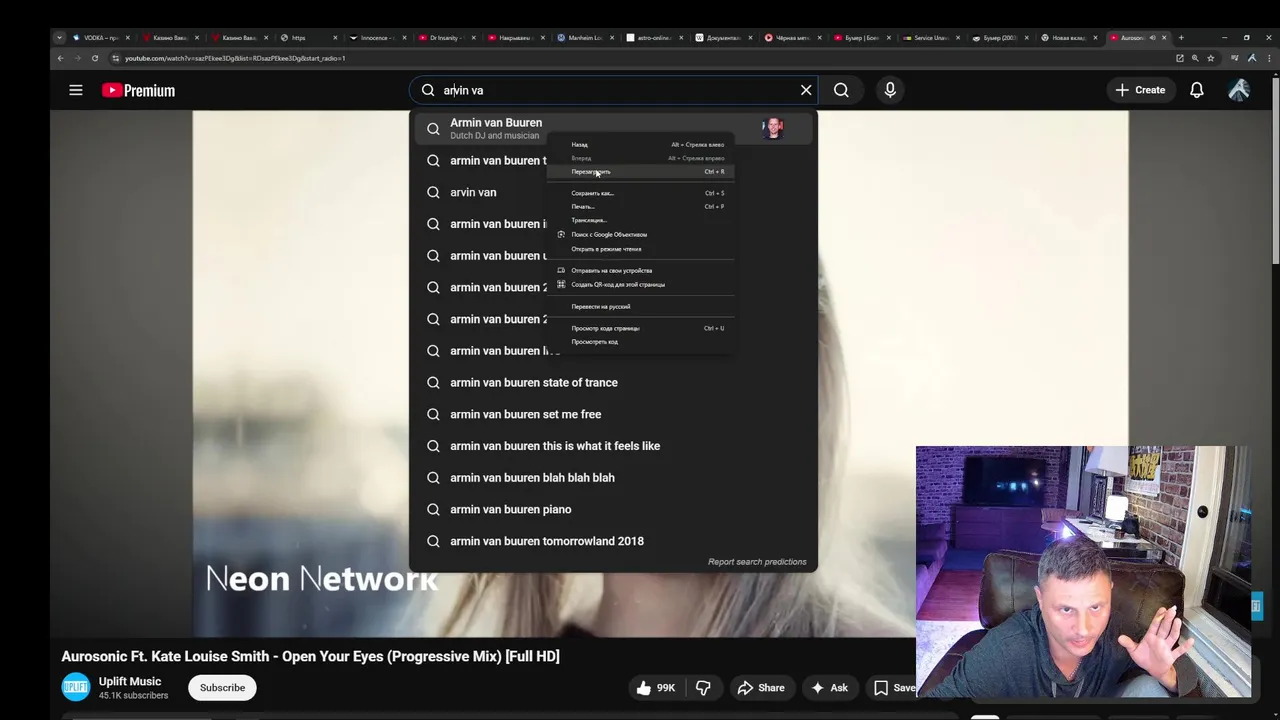Go to YouTube Premium home logo
Viewport: 1280px width, 720px height.
[138, 90]
